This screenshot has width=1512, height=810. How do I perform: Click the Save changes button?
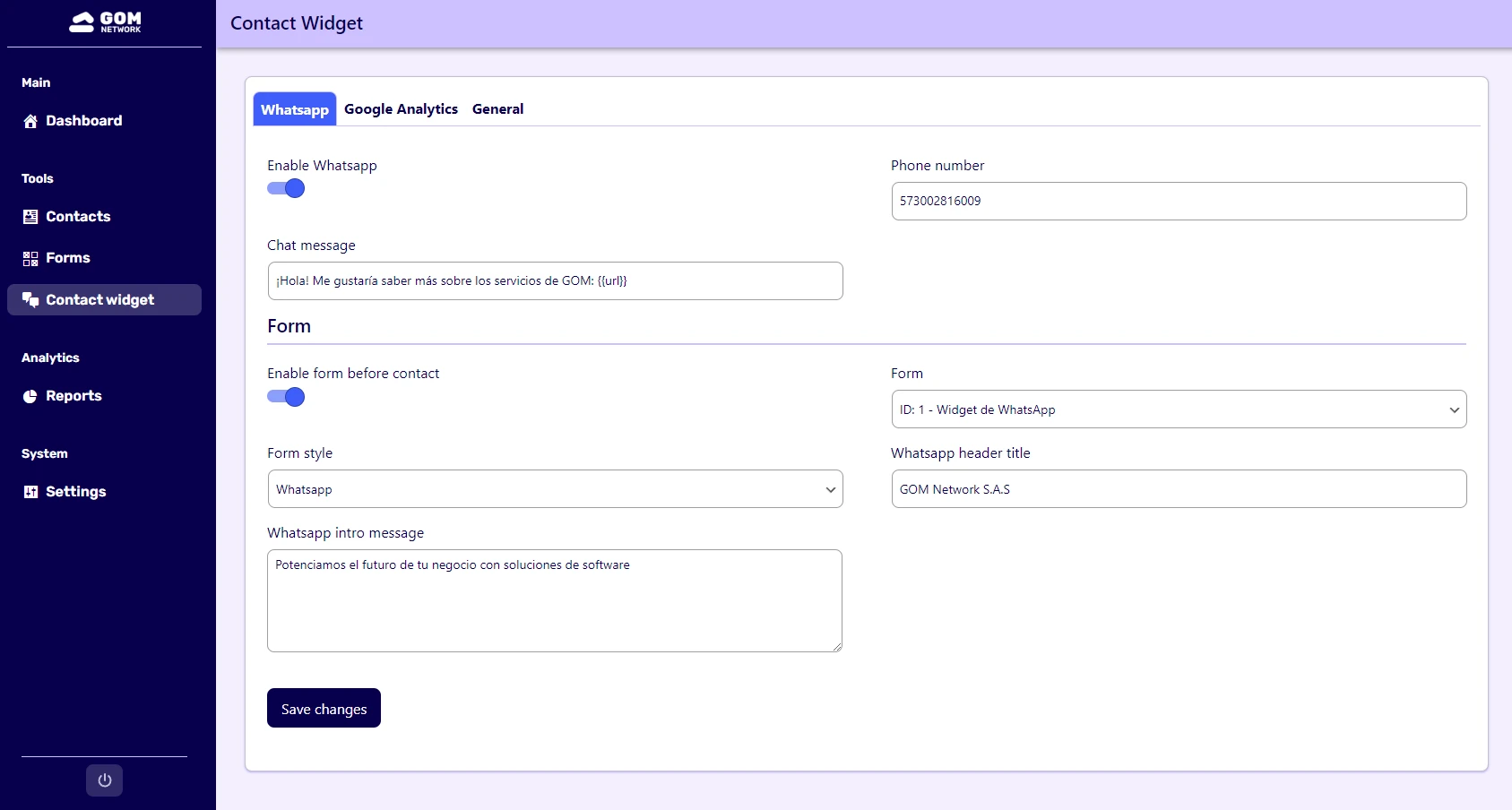click(324, 708)
